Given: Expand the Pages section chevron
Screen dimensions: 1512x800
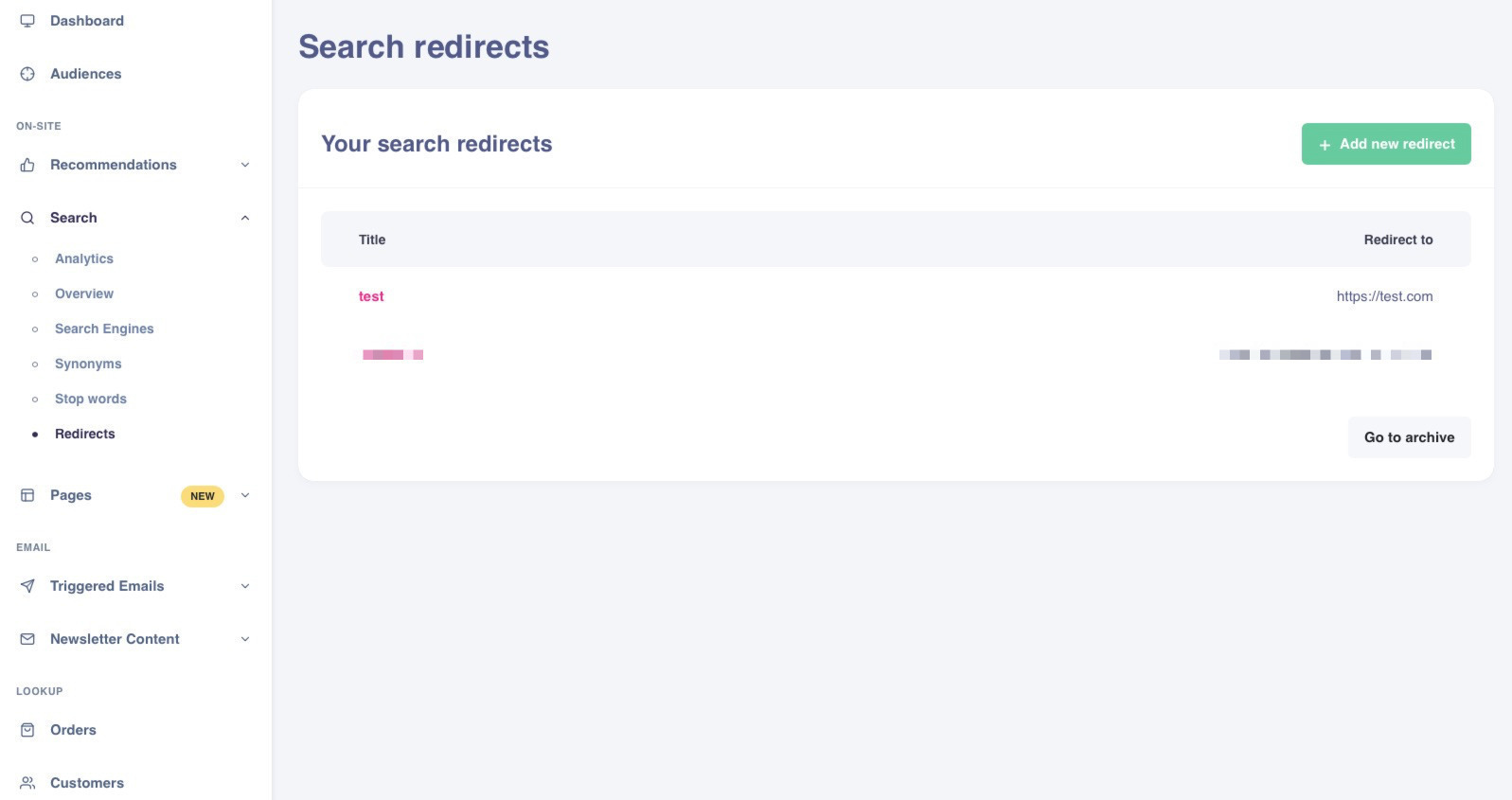Looking at the screenshot, I should [245, 495].
